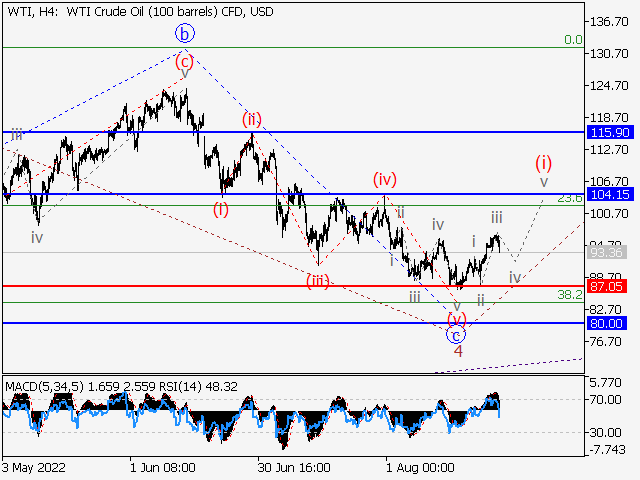
Task: Click the gray 'v' label under the forecast '(i)'
Action: (x=544, y=182)
